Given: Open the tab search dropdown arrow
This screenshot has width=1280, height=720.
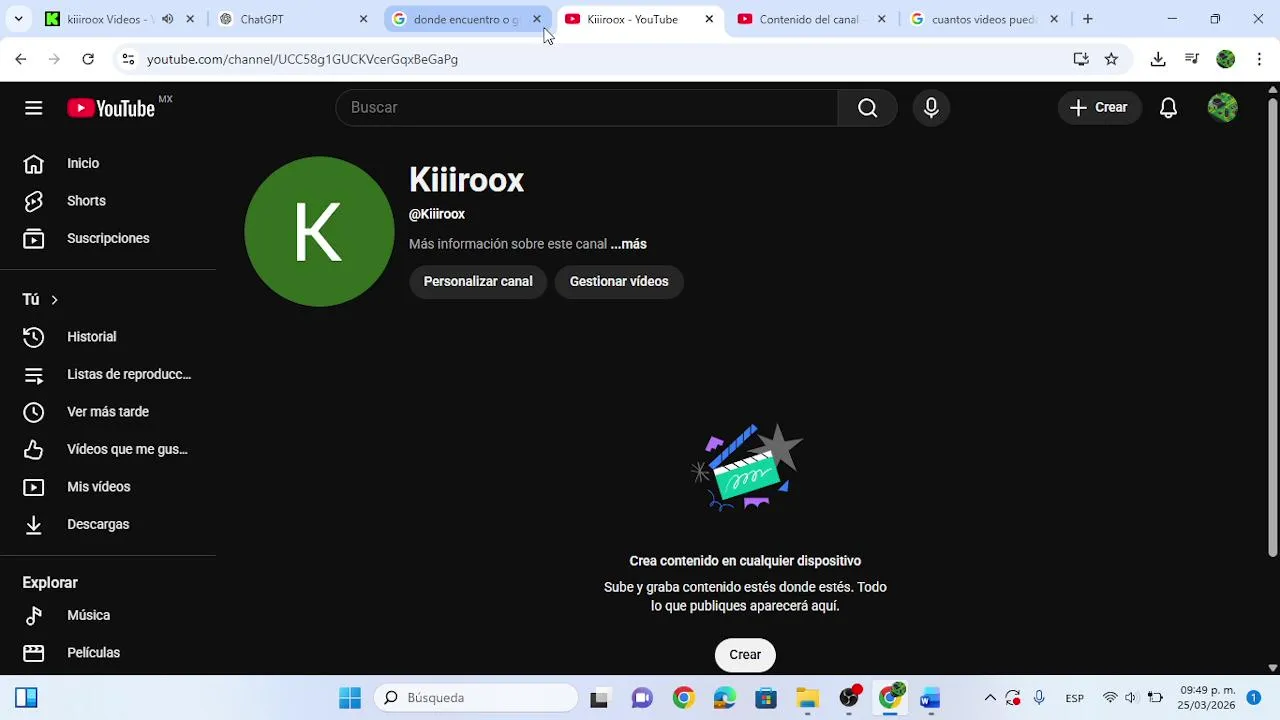Looking at the screenshot, I should [x=18, y=19].
